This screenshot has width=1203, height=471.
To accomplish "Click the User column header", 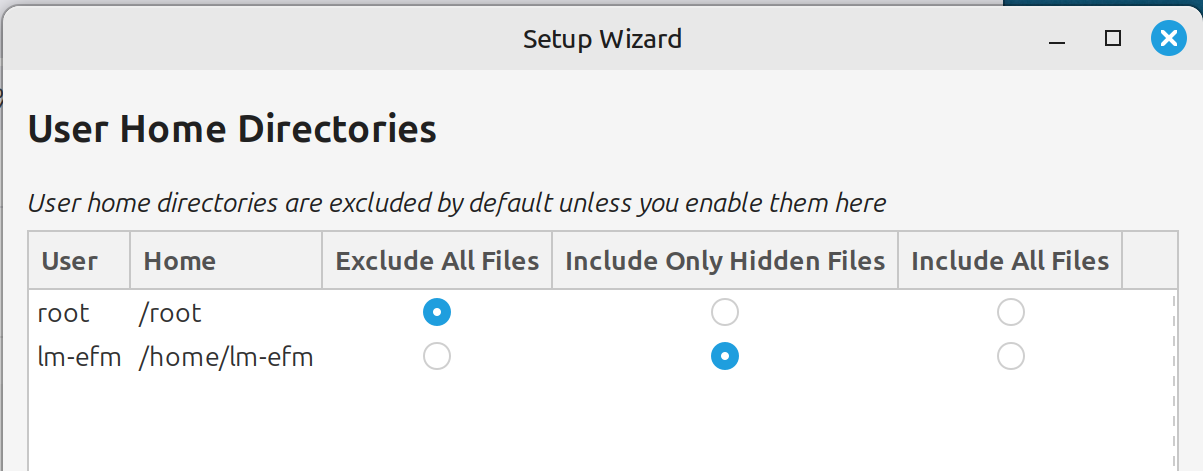I will click(x=70, y=262).
